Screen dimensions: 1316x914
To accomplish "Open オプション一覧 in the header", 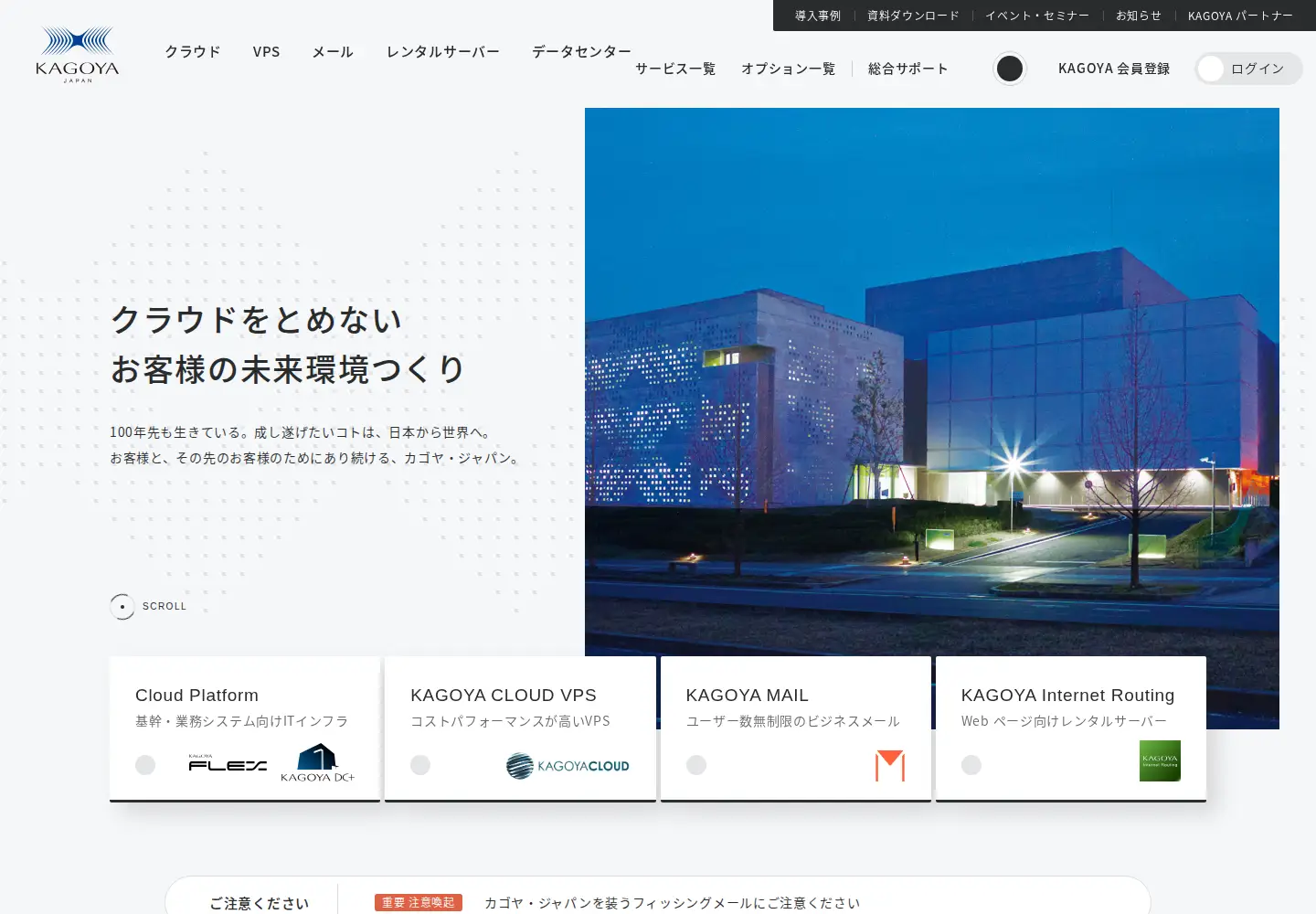I will [789, 69].
